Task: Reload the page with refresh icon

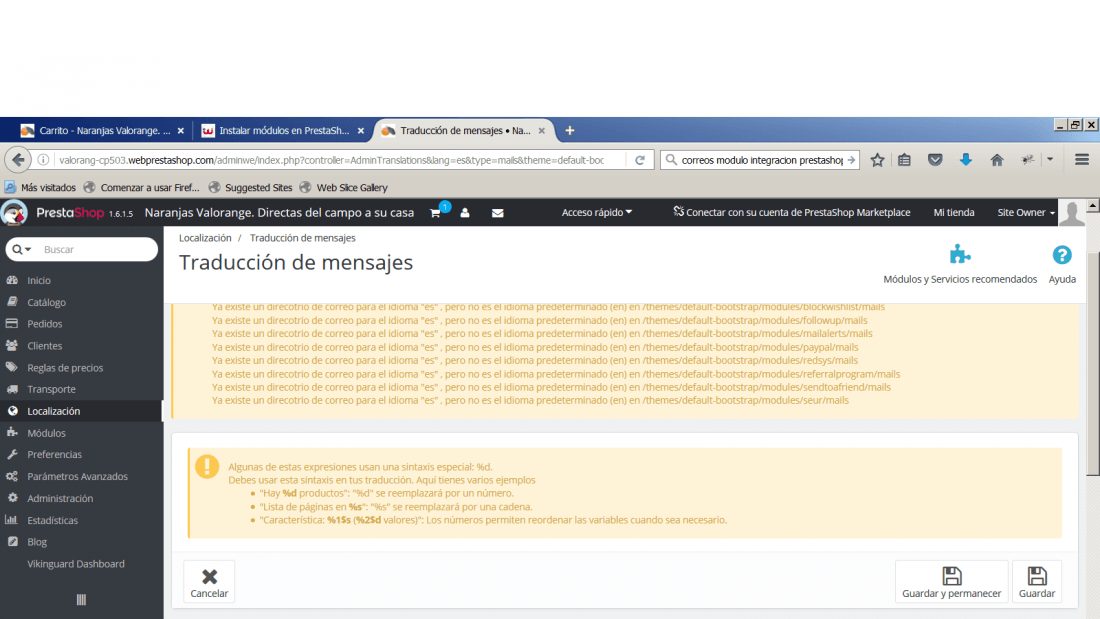Action: pyautogui.click(x=640, y=160)
